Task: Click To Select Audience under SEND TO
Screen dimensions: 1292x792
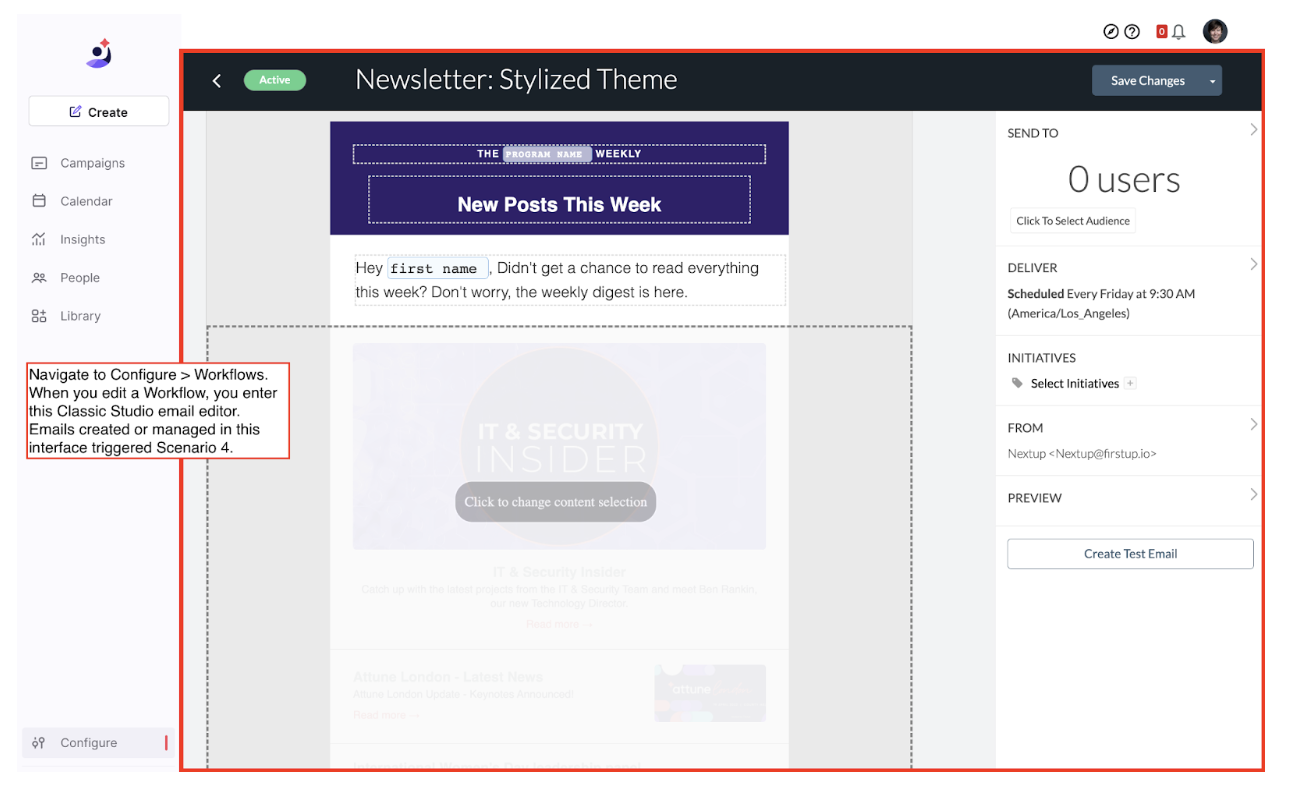Action: point(1071,220)
